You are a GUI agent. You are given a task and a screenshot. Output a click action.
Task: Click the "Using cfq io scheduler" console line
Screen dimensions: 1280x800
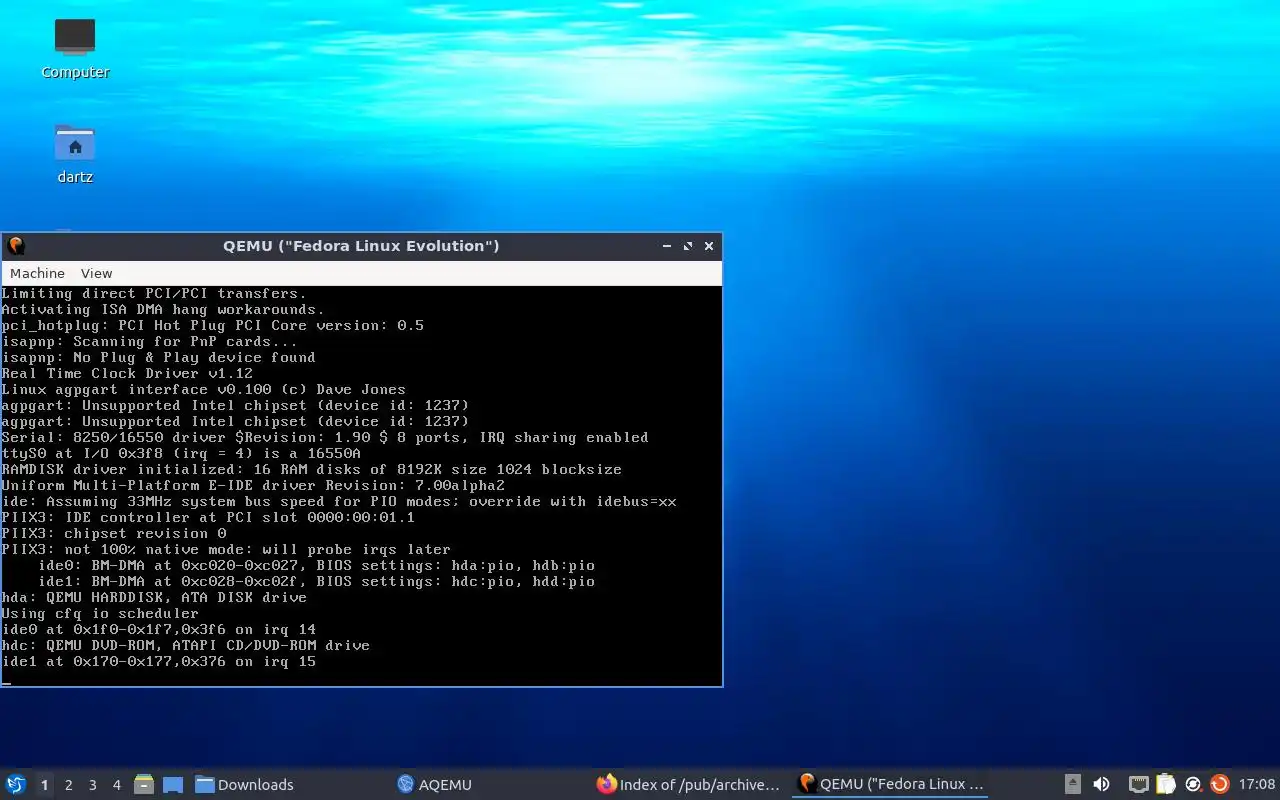point(100,614)
